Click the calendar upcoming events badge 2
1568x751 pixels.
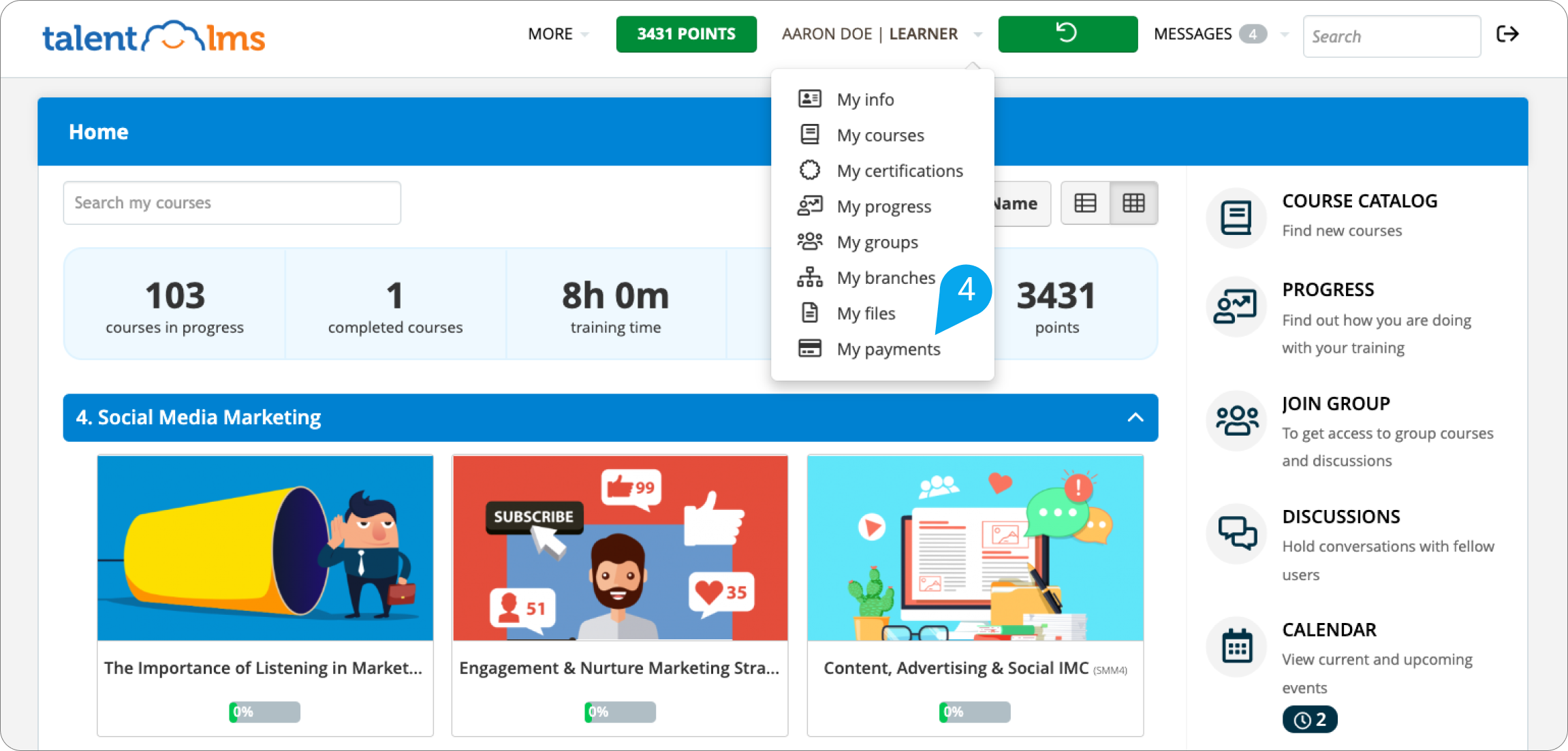click(1310, 719)
